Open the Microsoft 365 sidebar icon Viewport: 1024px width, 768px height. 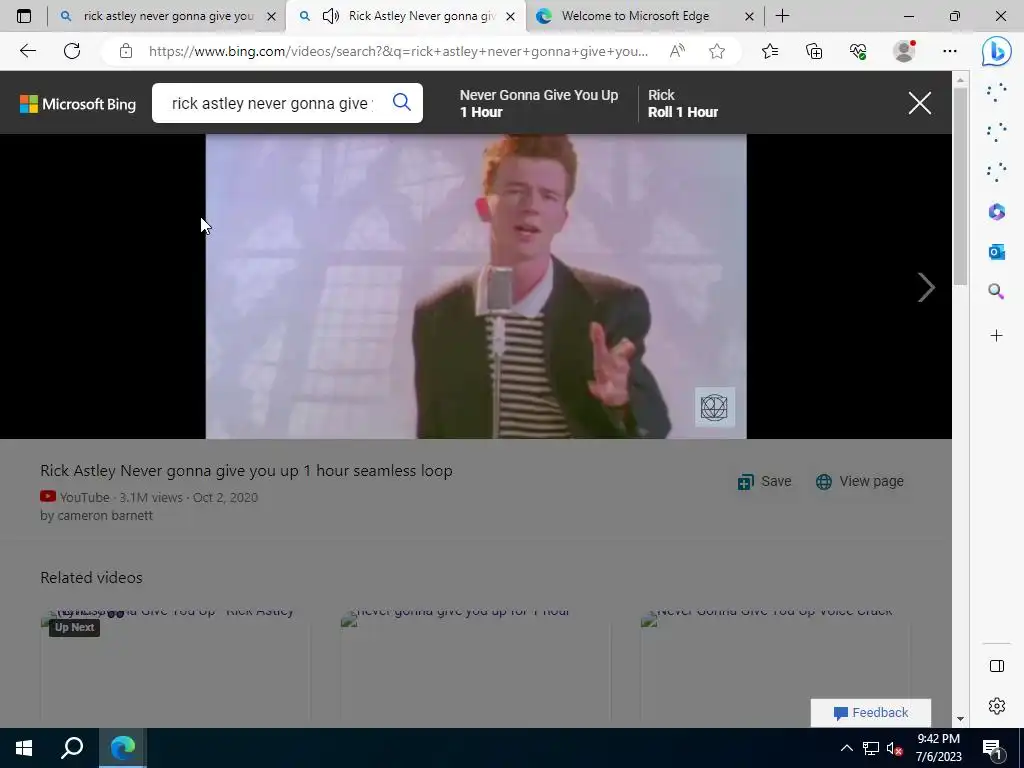point(997,212)
